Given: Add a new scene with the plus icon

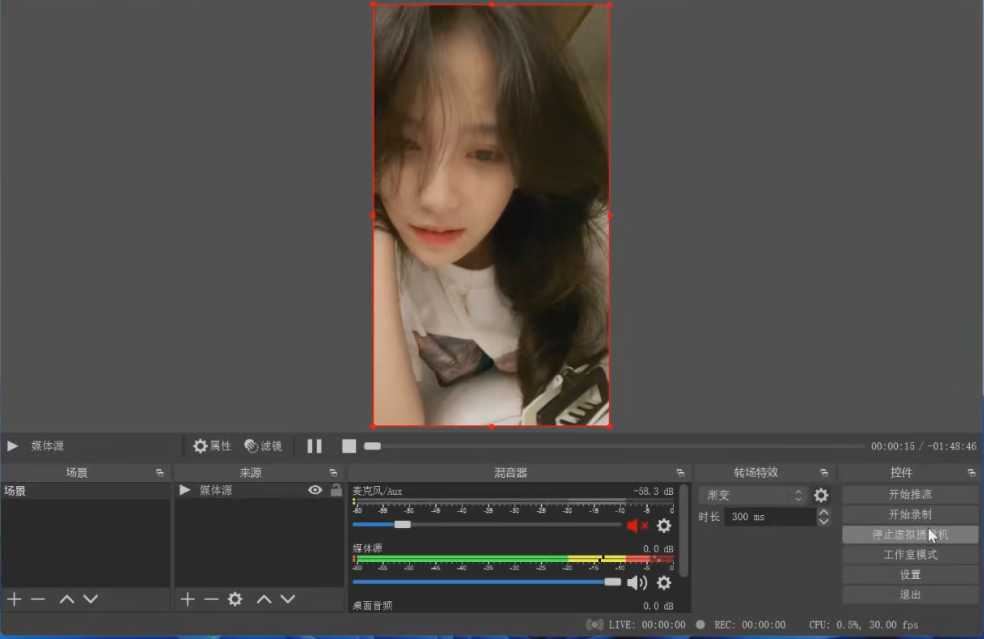Looking at the screenshot, I should [x=14, y=599].
